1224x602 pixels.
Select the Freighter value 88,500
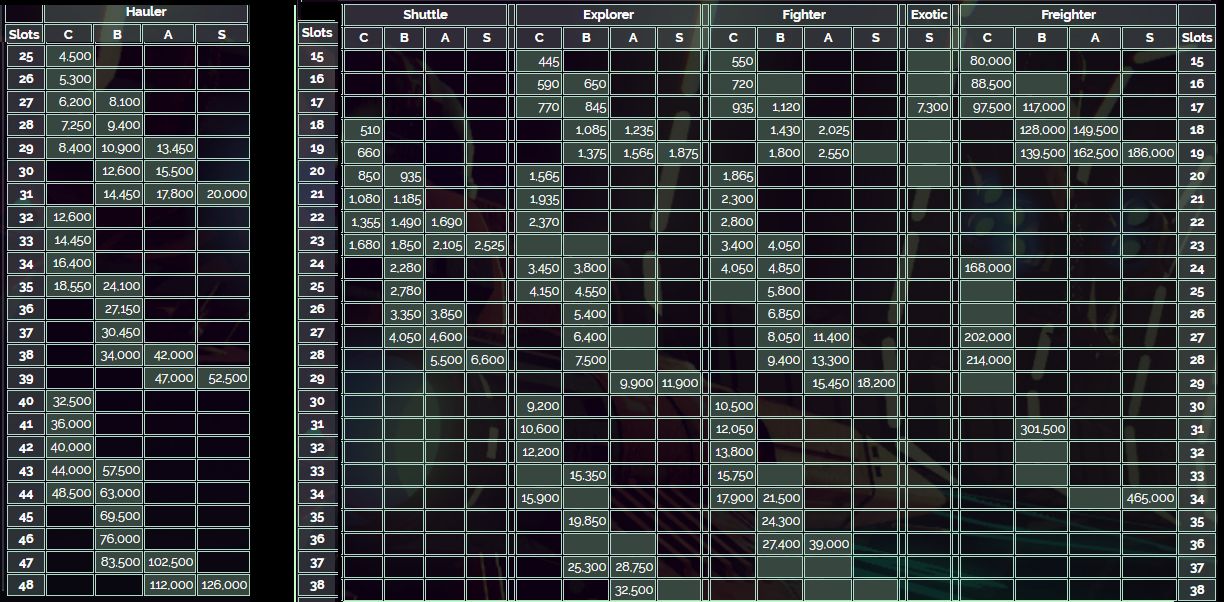(x=987, y=84)
